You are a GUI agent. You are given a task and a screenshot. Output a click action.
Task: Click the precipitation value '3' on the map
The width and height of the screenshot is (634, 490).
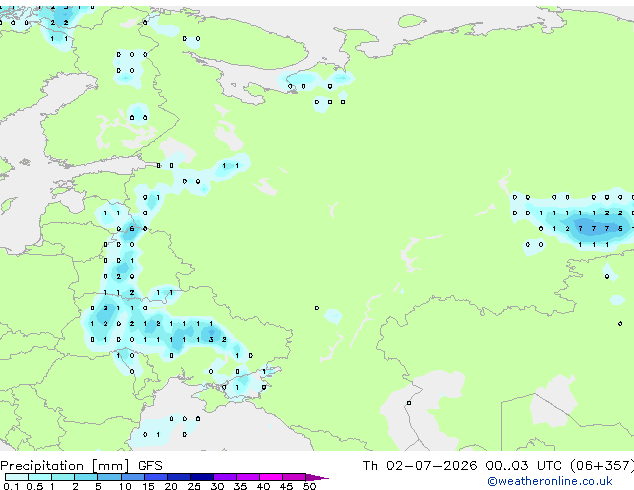(211, 340)
